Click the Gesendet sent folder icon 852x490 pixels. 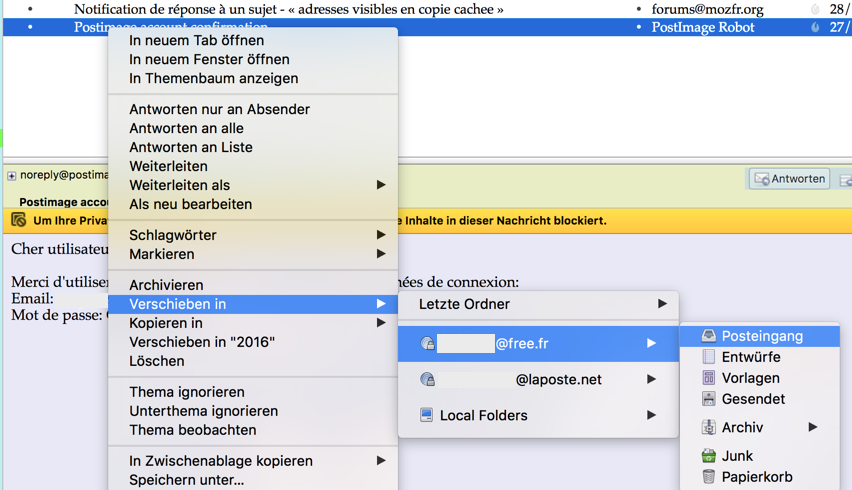click(708, 399)
